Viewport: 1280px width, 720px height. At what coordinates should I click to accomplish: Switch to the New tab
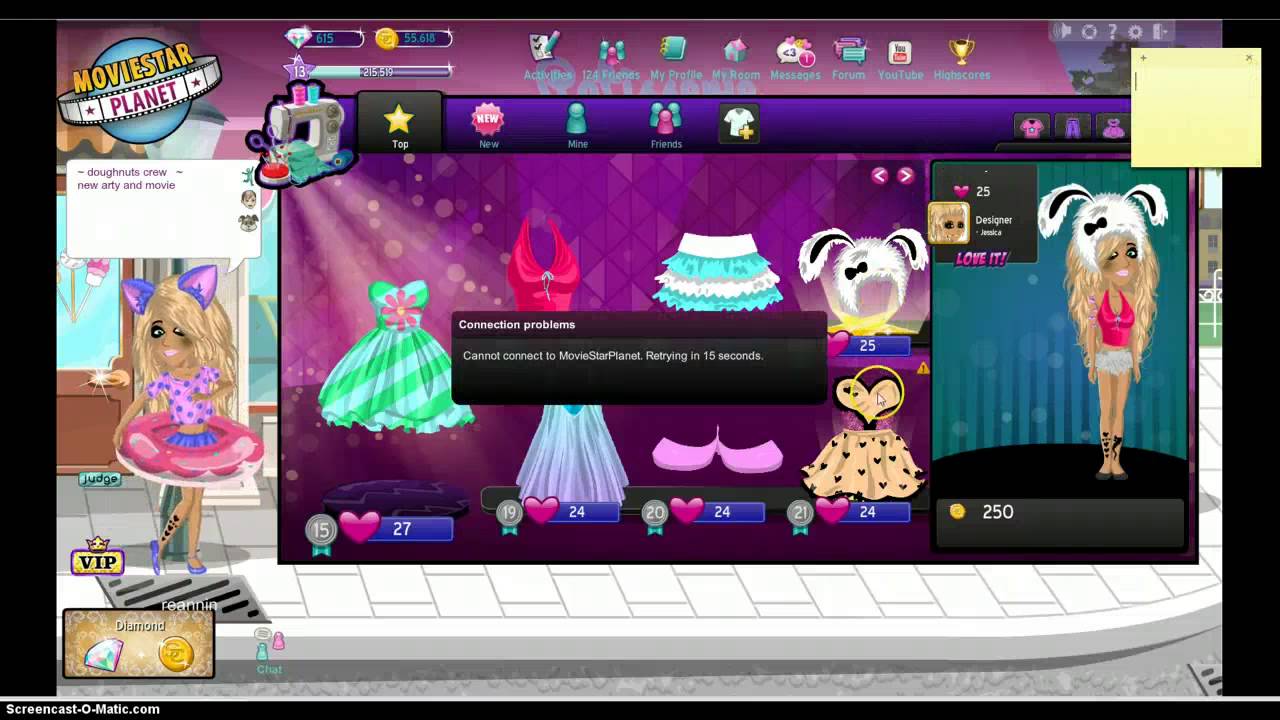pos(488,126)
